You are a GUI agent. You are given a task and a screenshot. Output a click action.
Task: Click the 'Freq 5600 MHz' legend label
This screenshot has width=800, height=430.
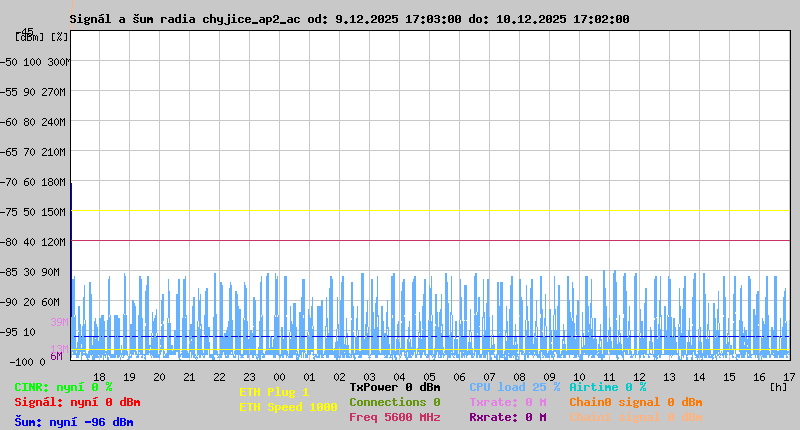pos(394,417)
